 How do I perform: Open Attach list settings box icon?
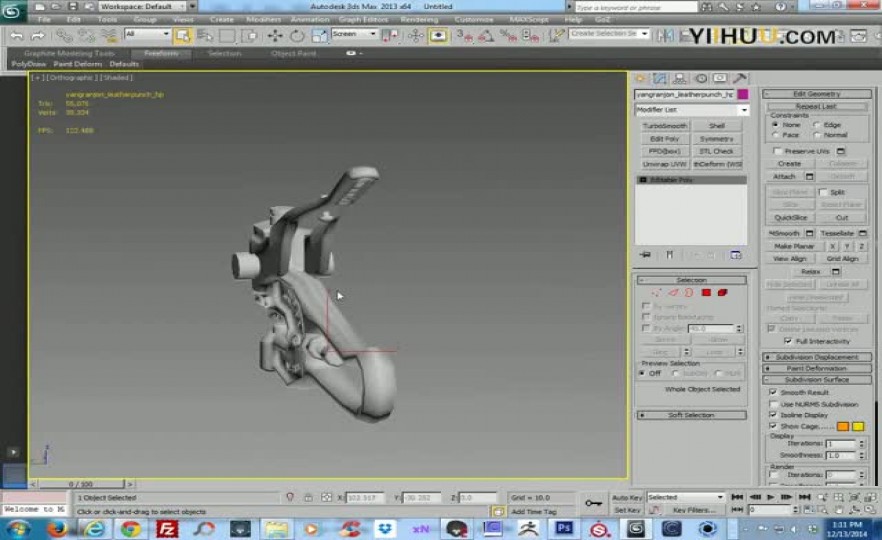(x=809, y=177)
